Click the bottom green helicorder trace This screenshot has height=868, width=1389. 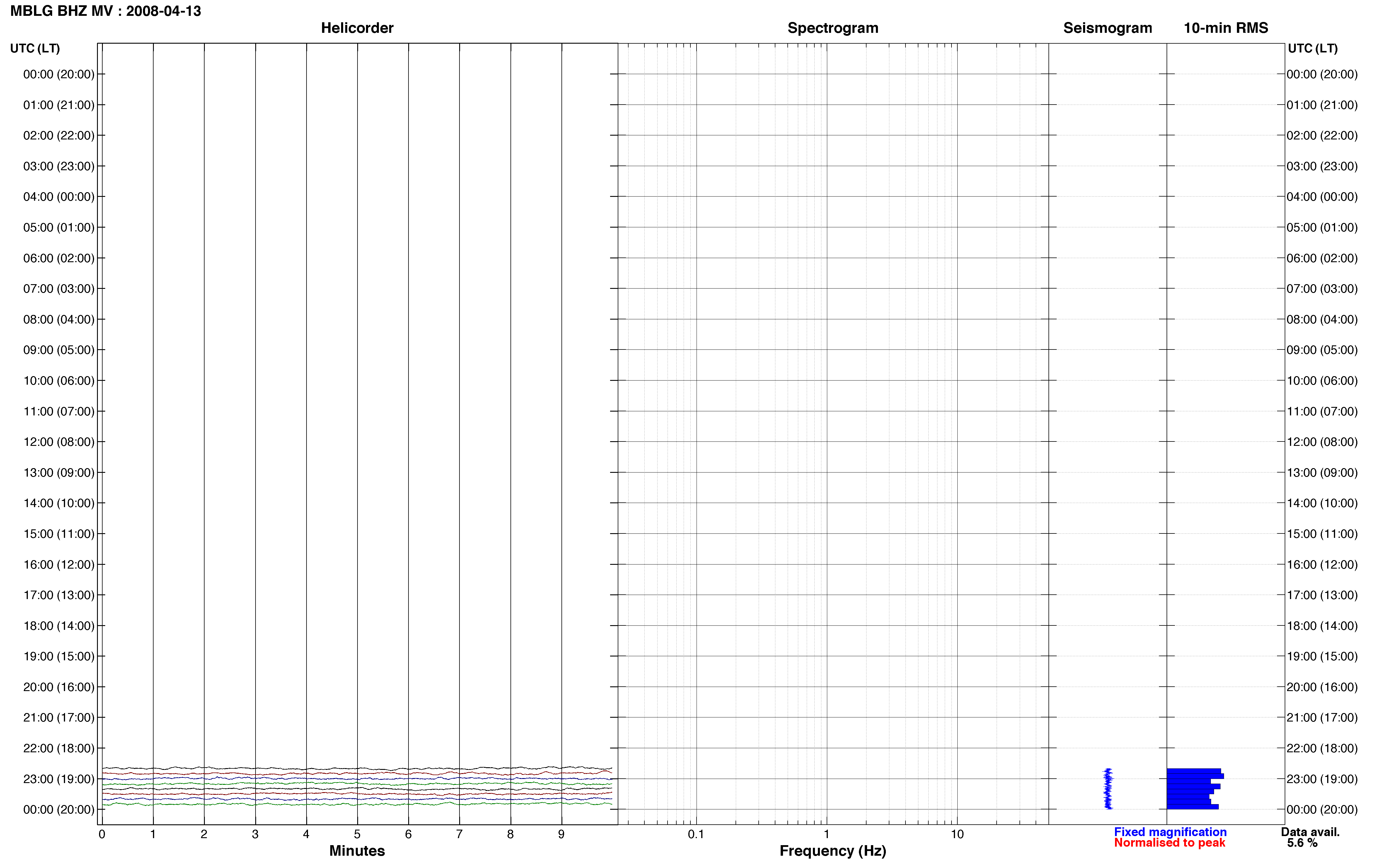click(357, 804)
